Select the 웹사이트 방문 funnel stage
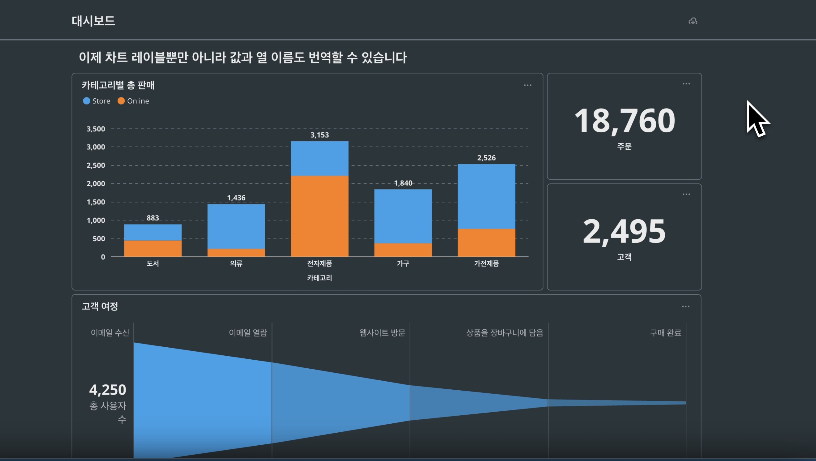 click(383, 332)
